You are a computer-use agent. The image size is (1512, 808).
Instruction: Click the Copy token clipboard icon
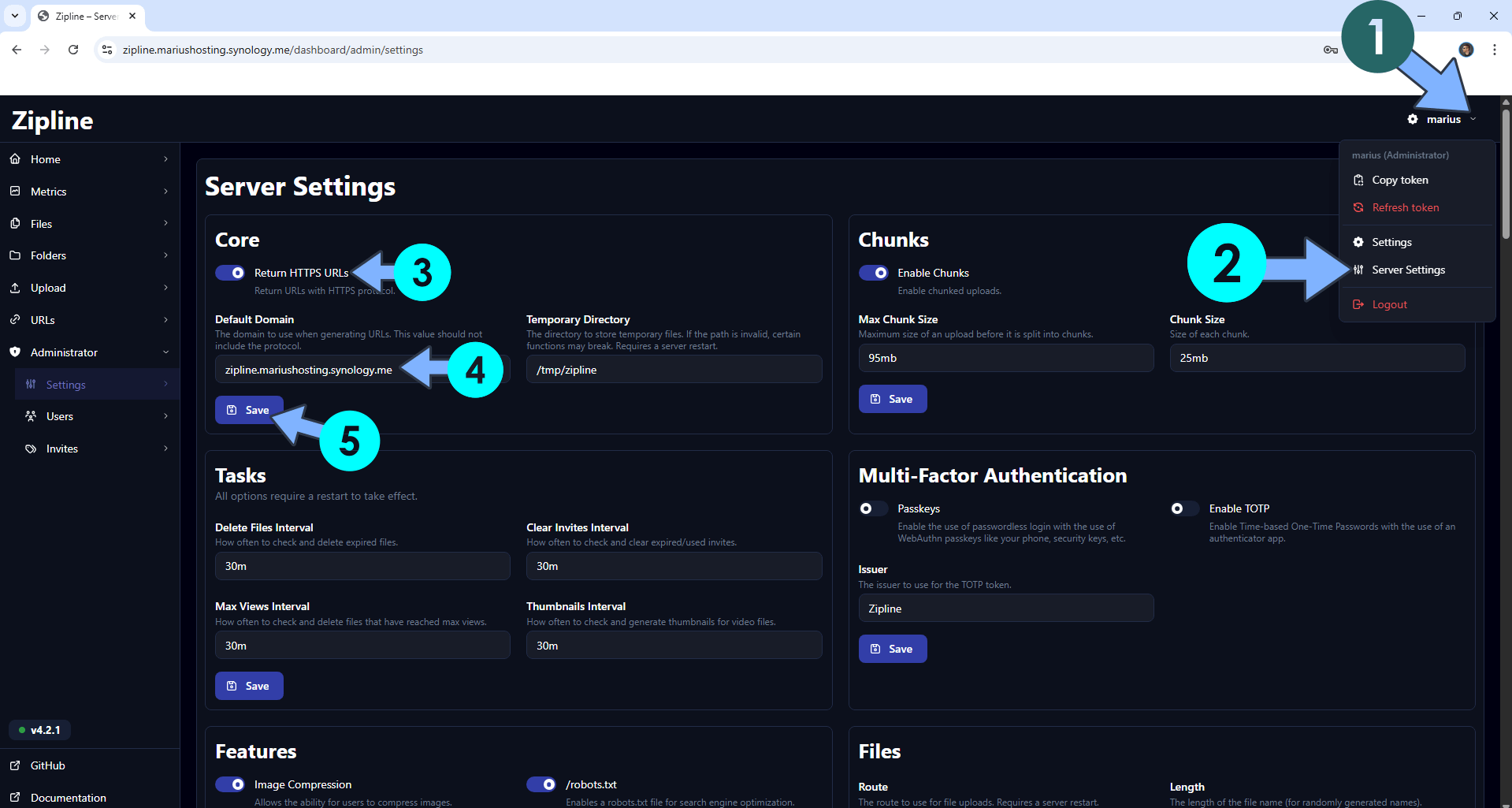click(x=1358, y=181)
